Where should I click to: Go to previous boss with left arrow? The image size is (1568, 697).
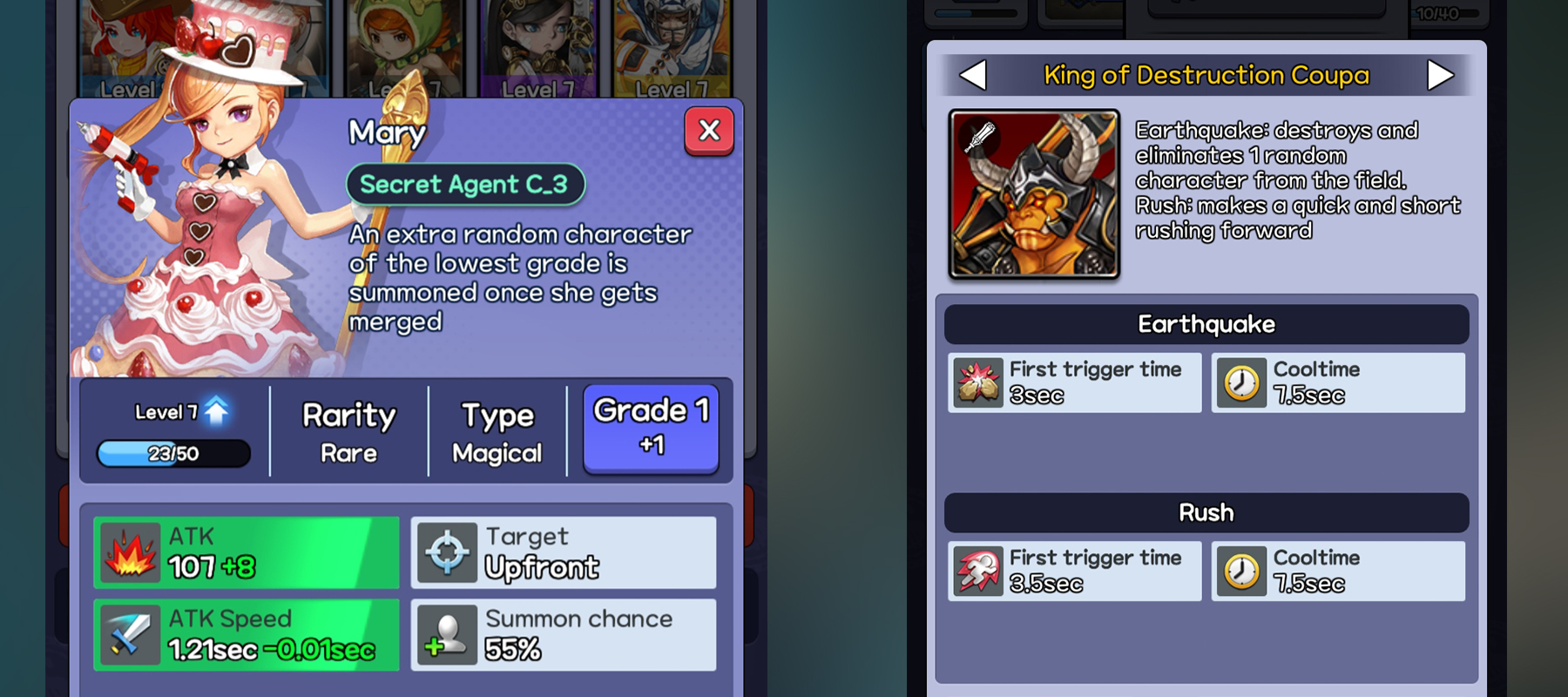coord(973,75)
